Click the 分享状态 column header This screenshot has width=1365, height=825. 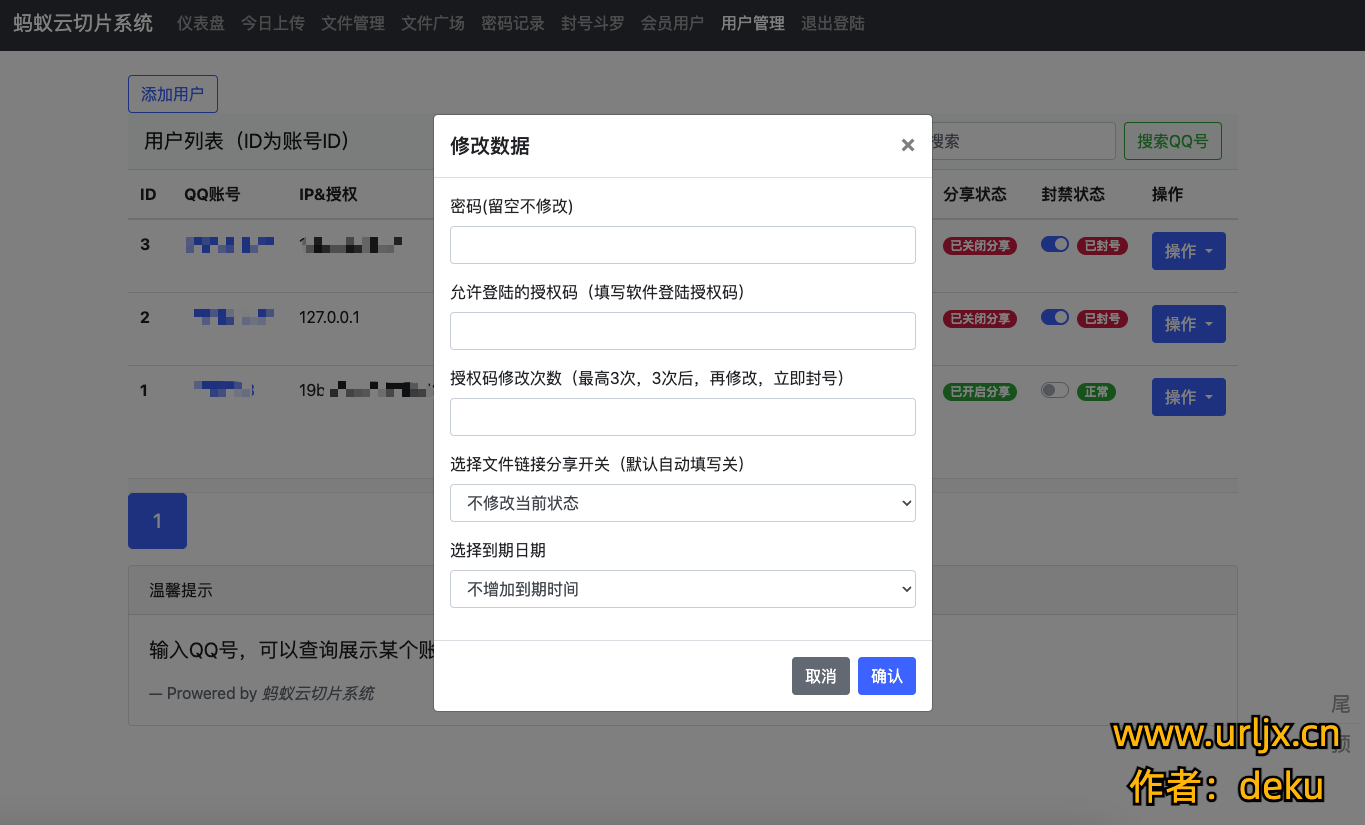[975, 194]
